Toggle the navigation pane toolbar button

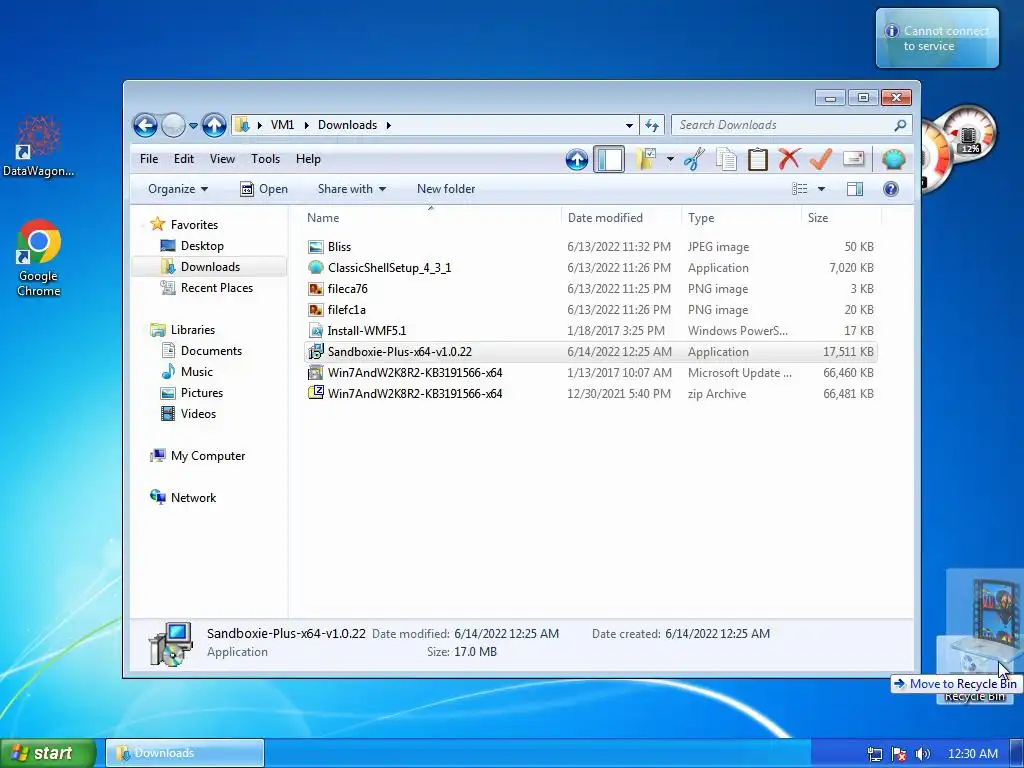[x=609, y=159]
